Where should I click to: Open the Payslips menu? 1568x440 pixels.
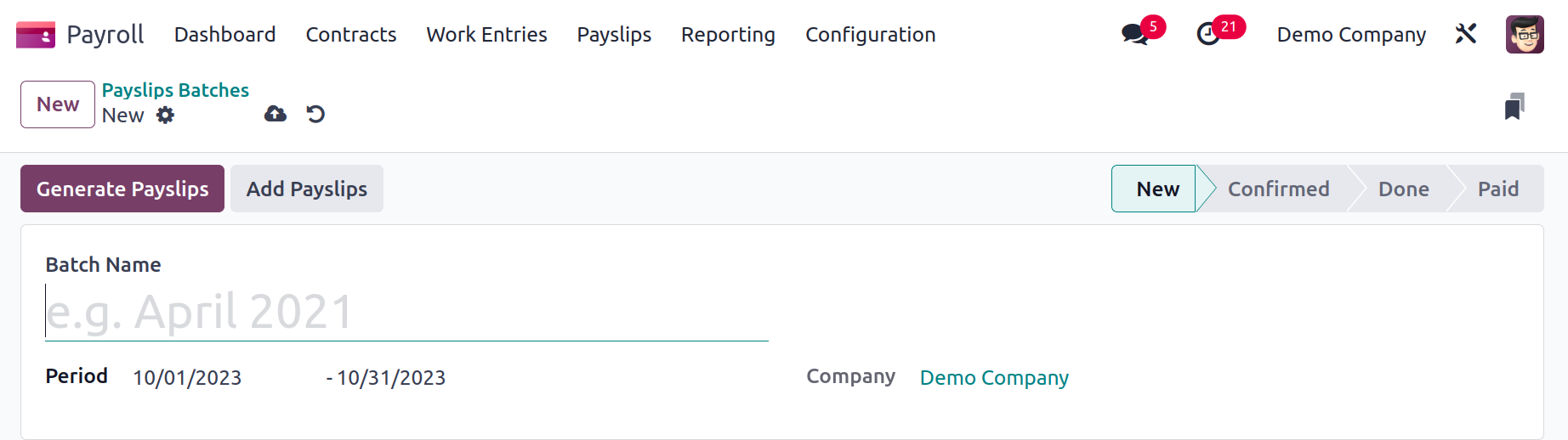pyautogui.click(x=614, y=35)
